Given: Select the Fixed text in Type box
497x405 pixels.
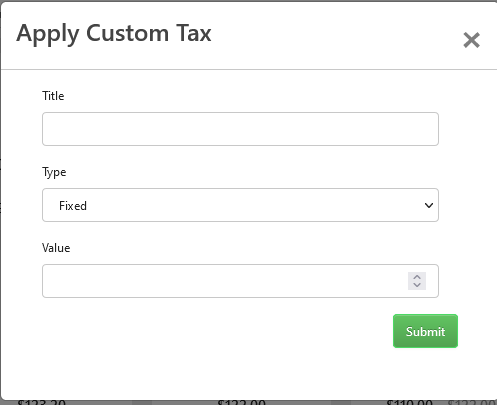Looking at the screenshot, I should pos(73,206).
